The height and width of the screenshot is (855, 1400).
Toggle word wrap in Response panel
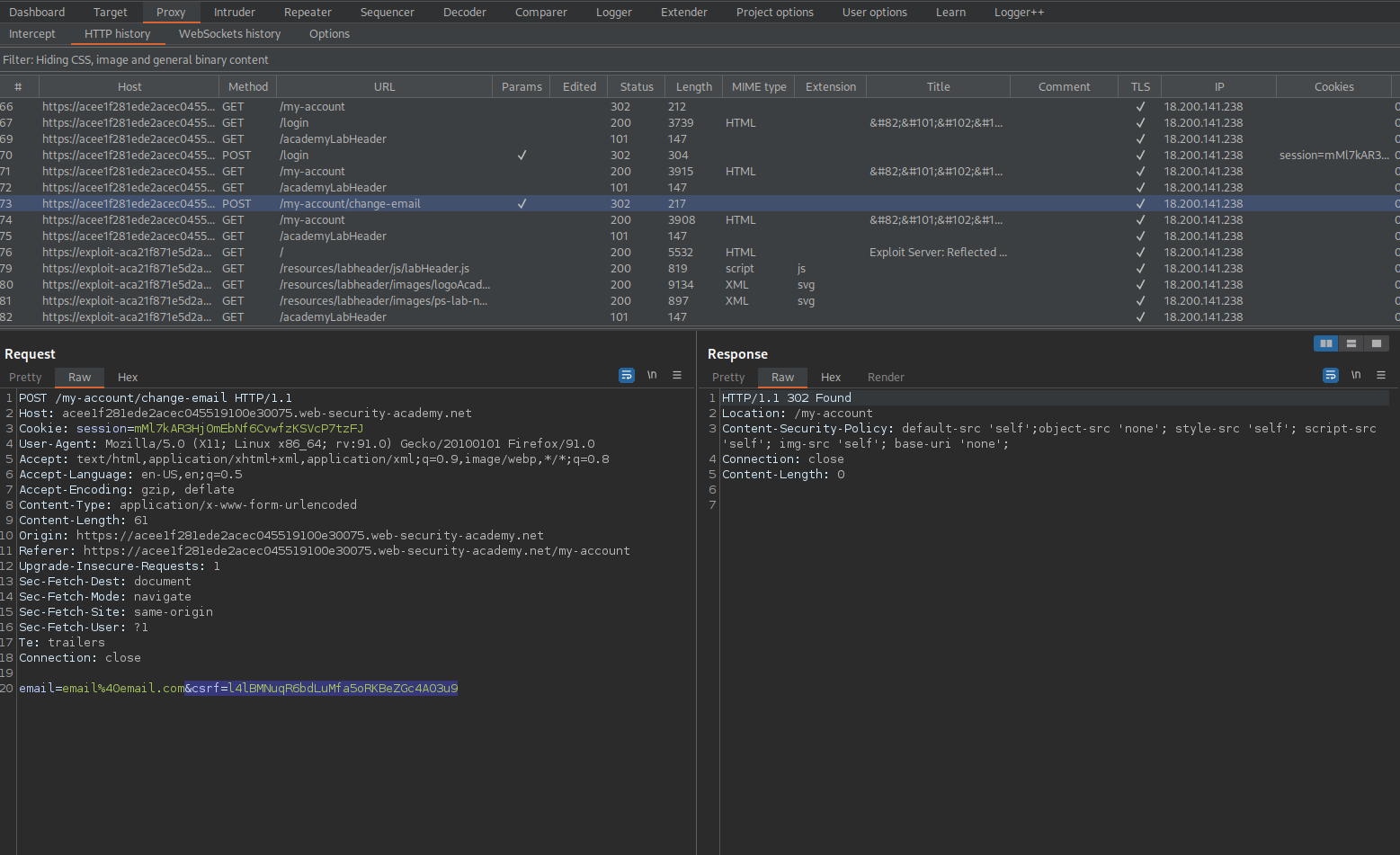coord(1331,375)
